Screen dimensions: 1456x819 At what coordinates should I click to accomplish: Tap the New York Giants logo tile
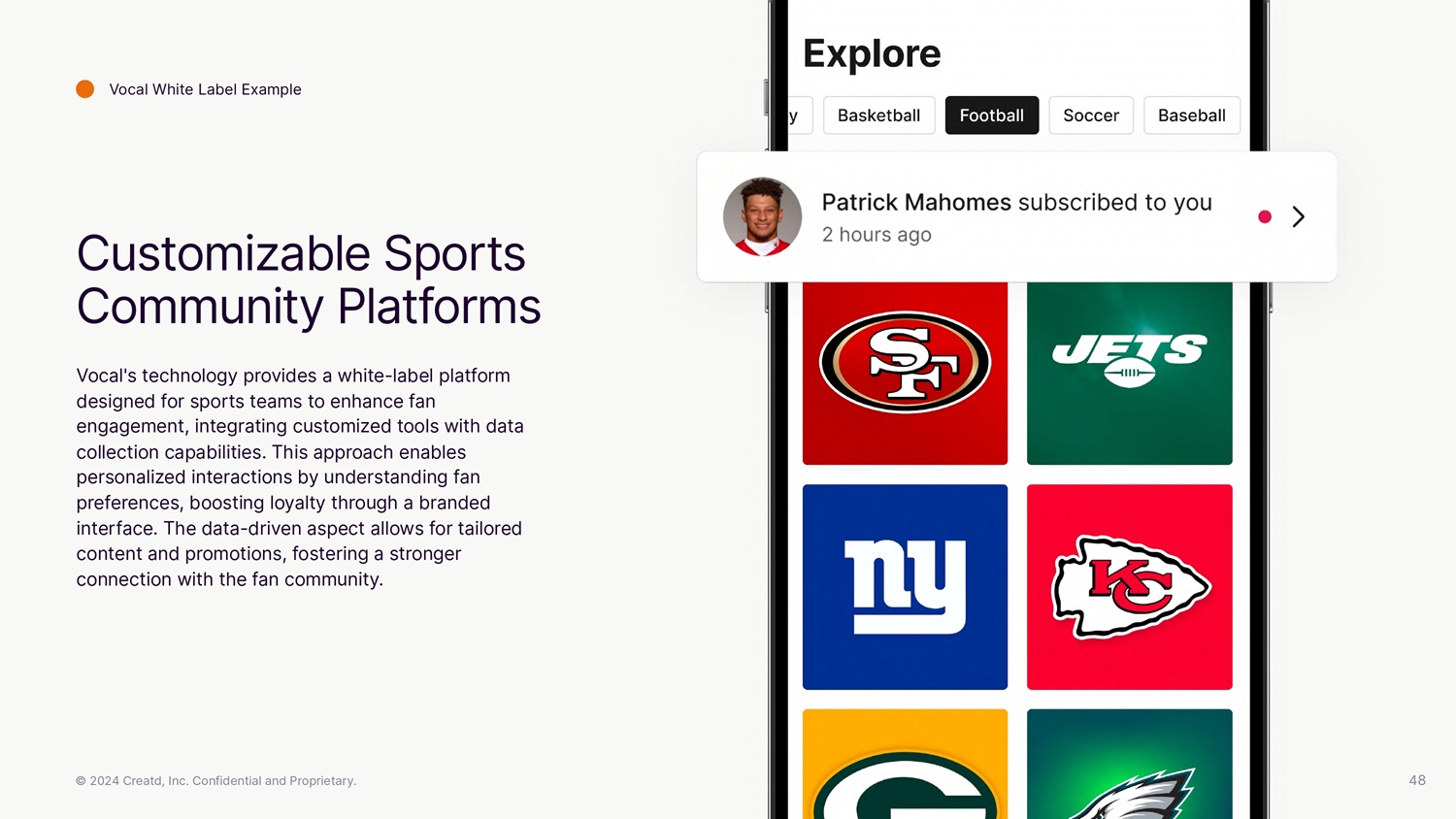pyautogui.click(x=905, y=586)
